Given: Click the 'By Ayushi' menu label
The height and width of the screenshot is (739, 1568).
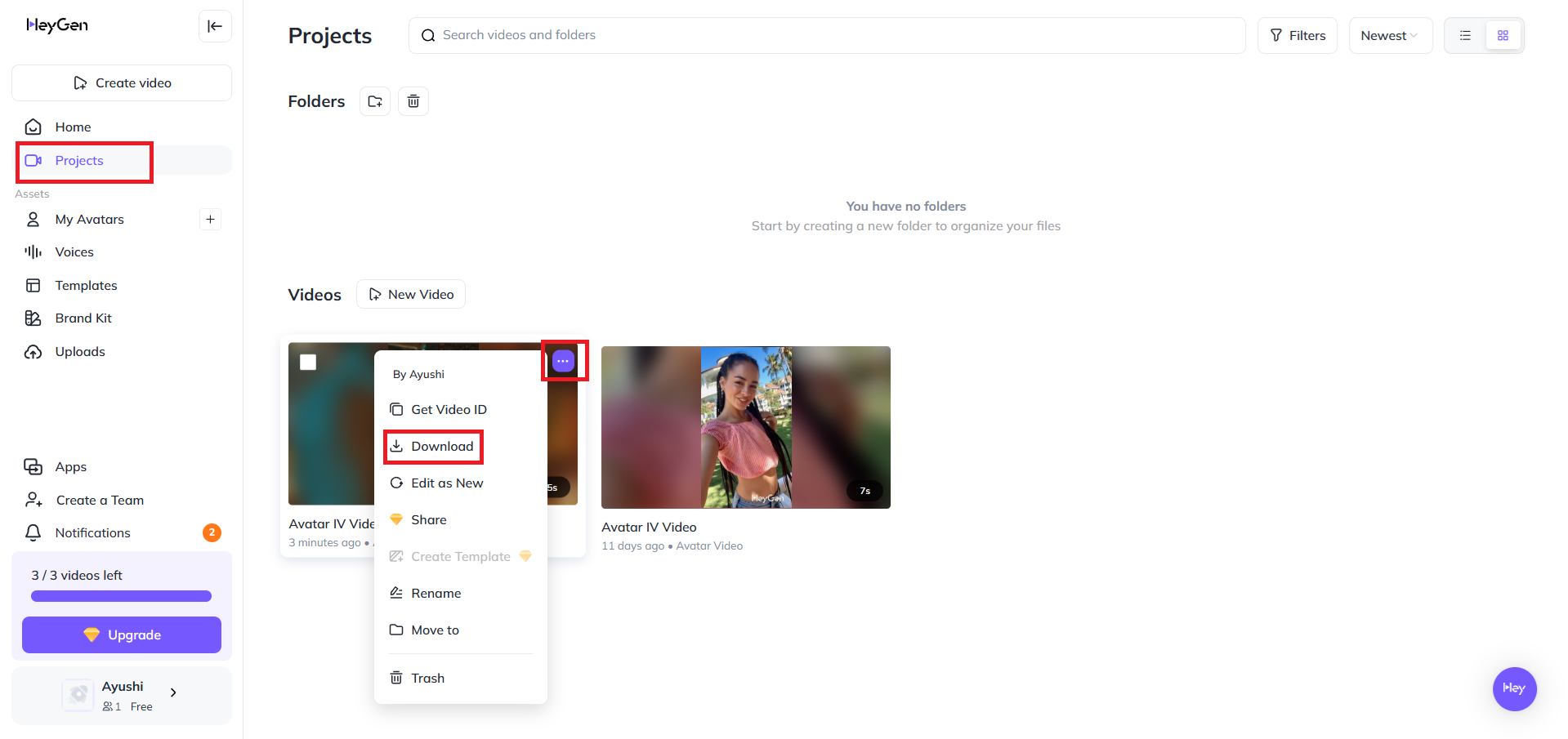Looking at the screenshot, I should pyautogui.click(x=418, y=375).
